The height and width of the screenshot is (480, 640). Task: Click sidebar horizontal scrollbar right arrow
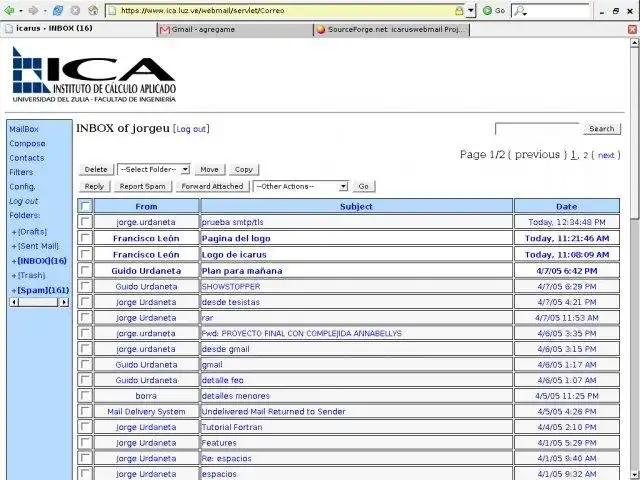pyautogui.click(x=64, y=302)
